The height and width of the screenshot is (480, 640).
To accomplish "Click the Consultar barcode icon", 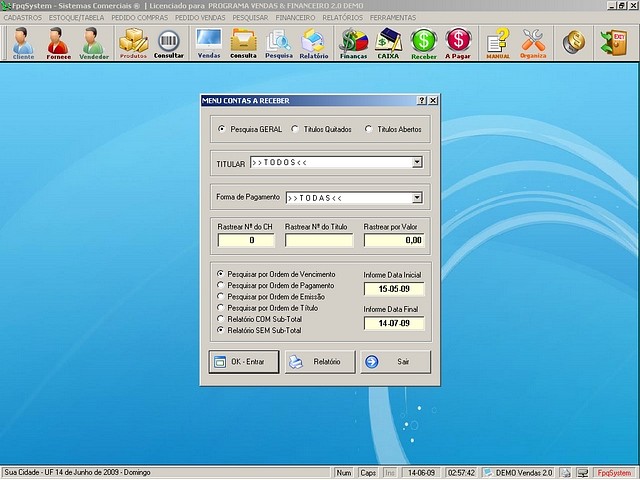I will tap(169, 43).
